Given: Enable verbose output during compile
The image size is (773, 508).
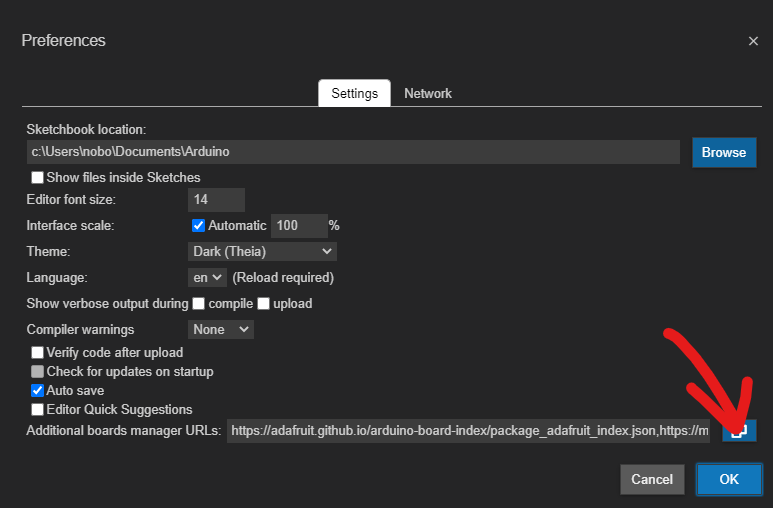Looking at the screenshot, I should tap(199, 304).
